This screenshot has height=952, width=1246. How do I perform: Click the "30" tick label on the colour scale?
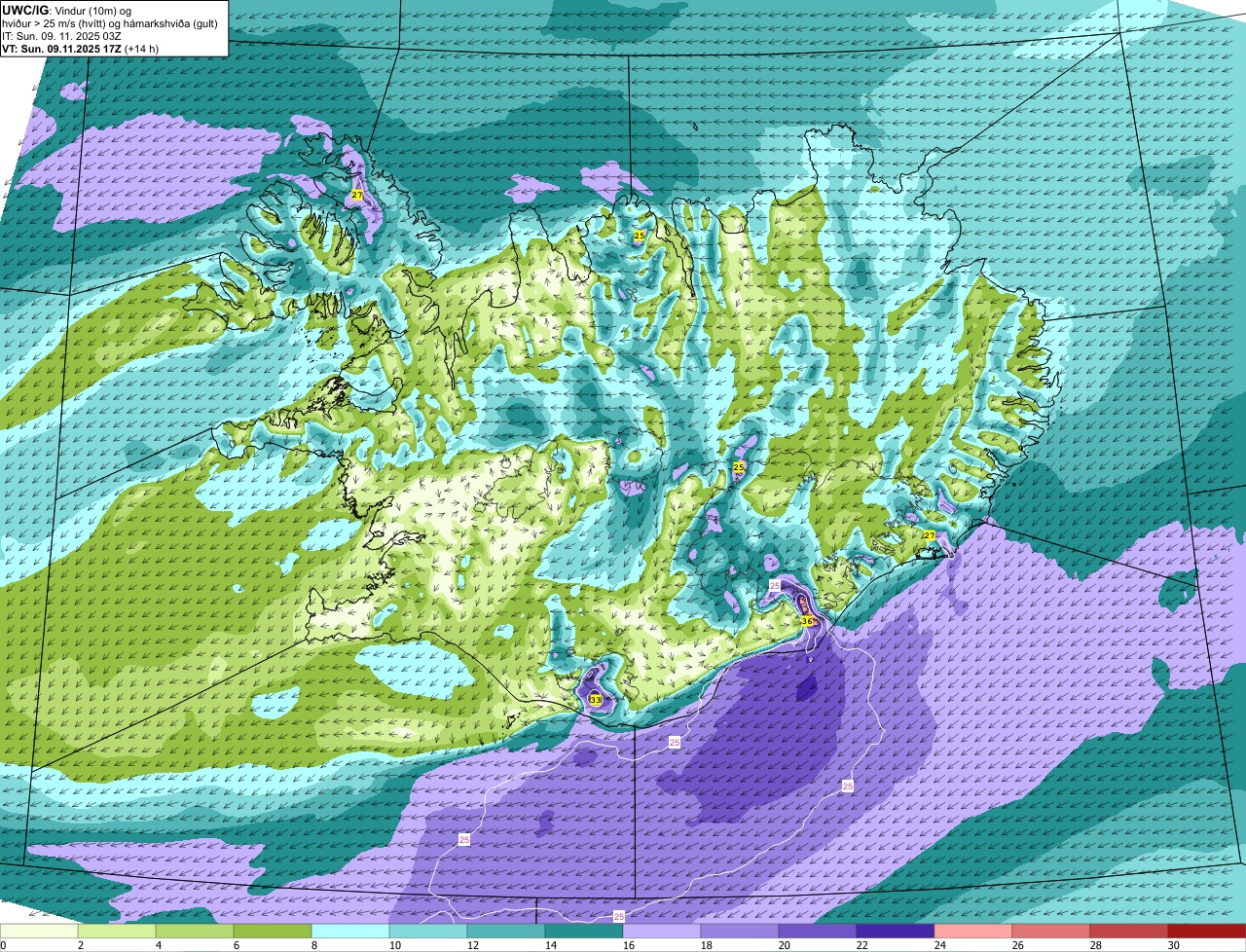[x=1174, y=945]
